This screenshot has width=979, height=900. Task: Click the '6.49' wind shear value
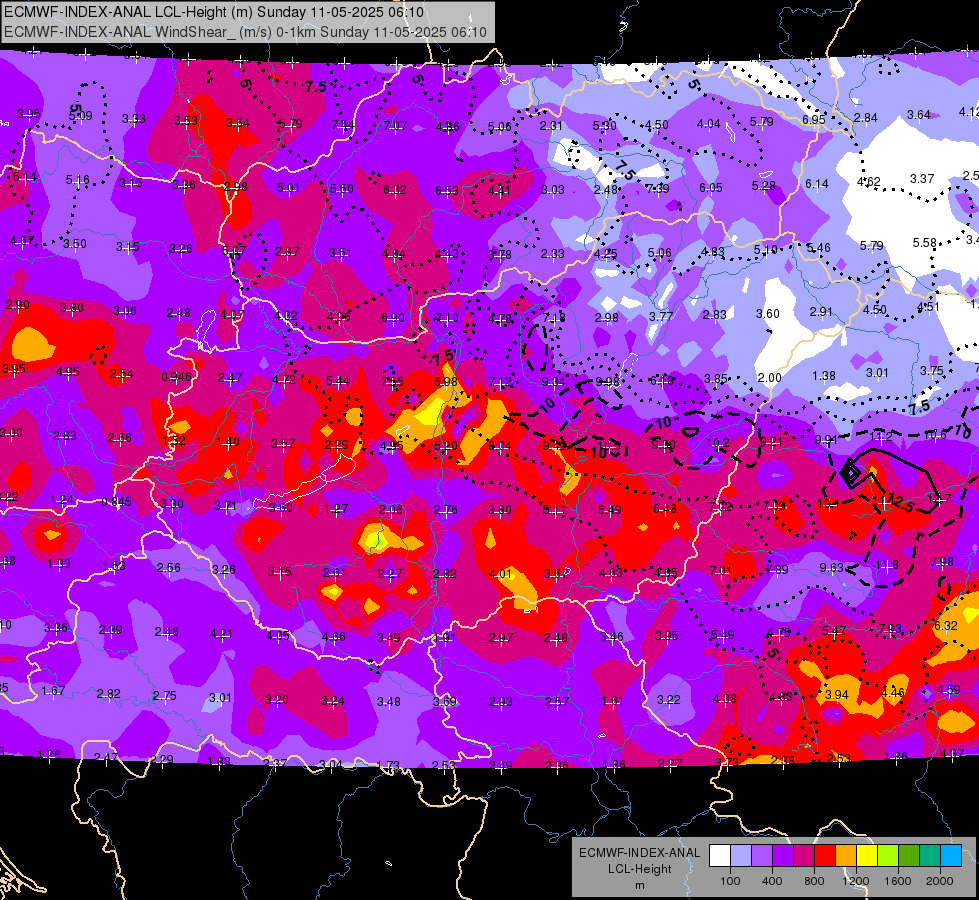click(609, 510)
